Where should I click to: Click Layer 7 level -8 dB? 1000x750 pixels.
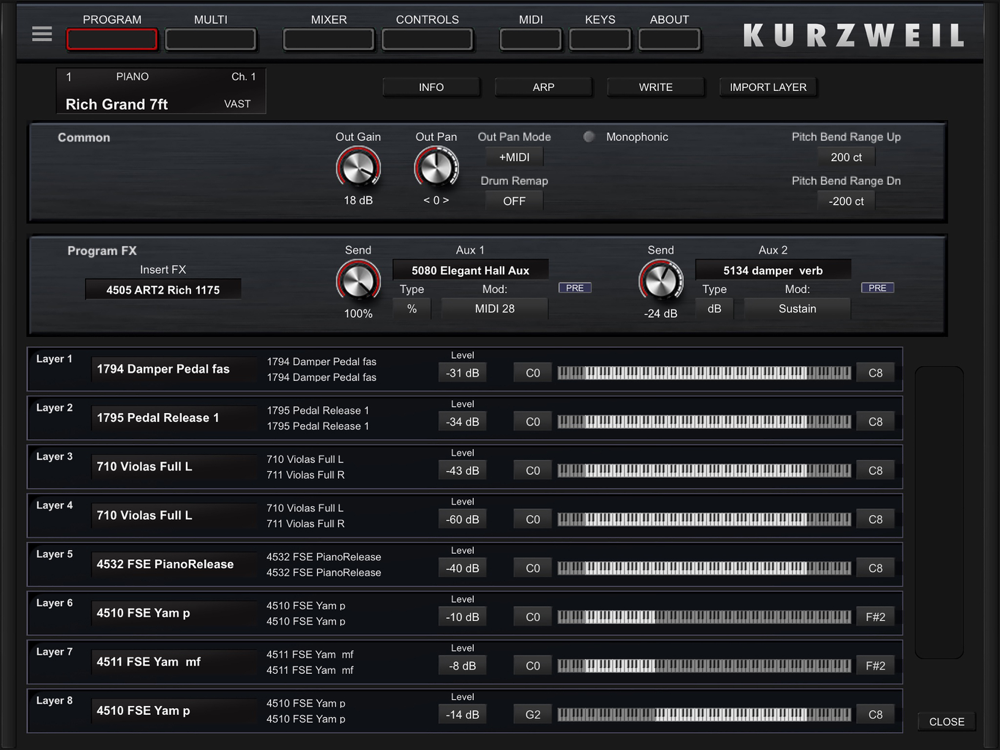coord(462,666)
